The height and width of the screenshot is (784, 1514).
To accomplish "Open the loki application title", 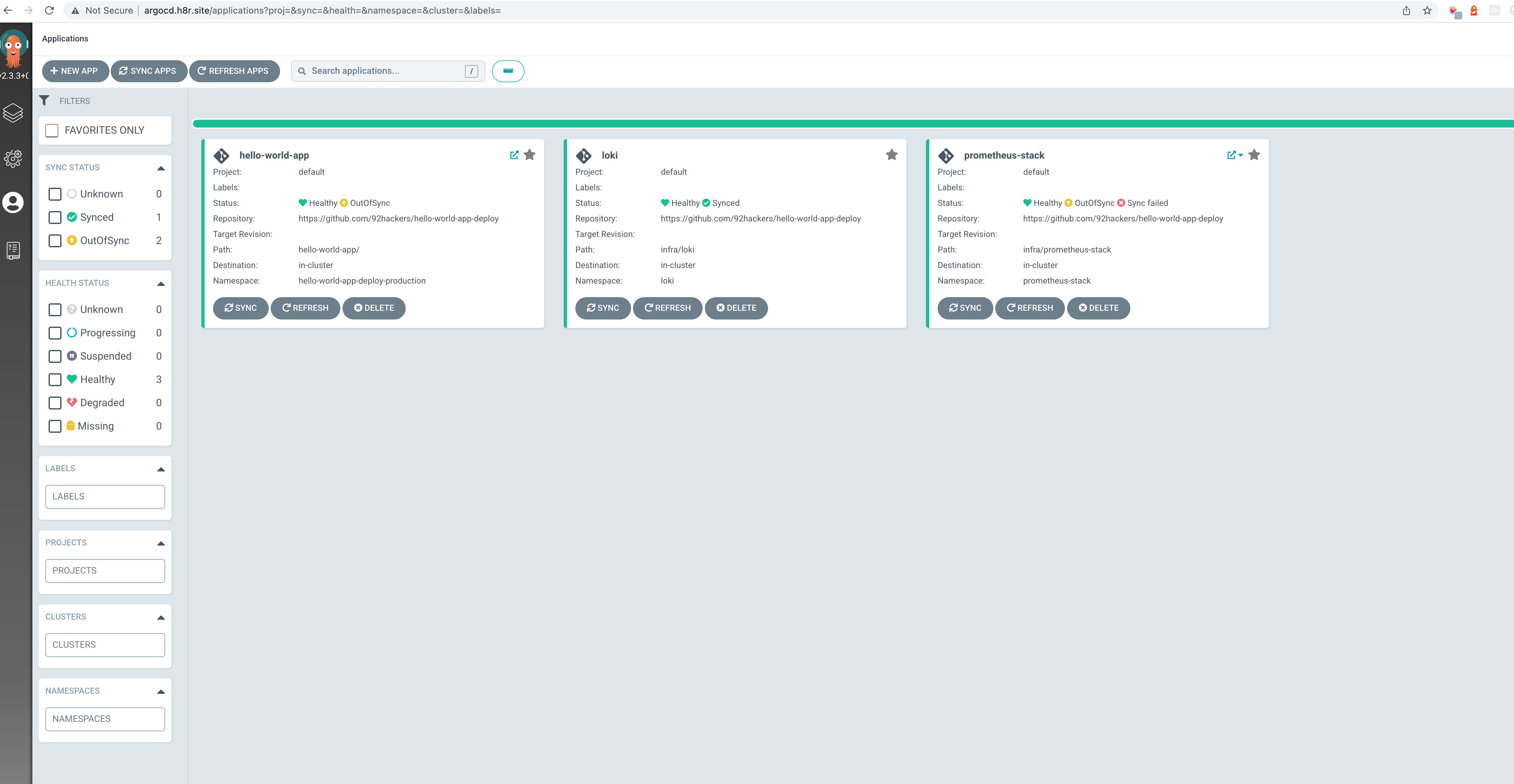I will (609, 155).
